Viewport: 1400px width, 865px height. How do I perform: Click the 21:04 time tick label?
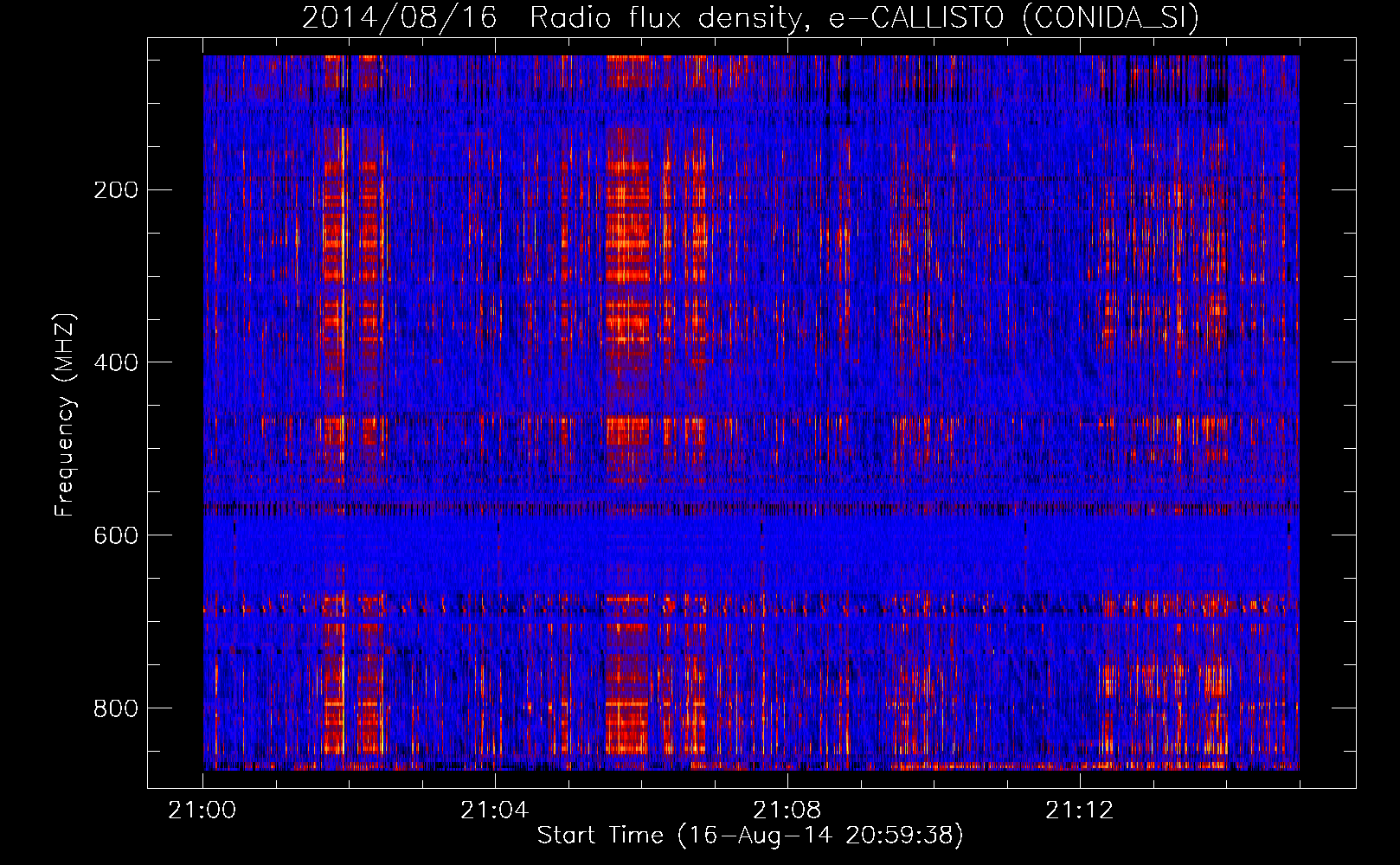494,811
